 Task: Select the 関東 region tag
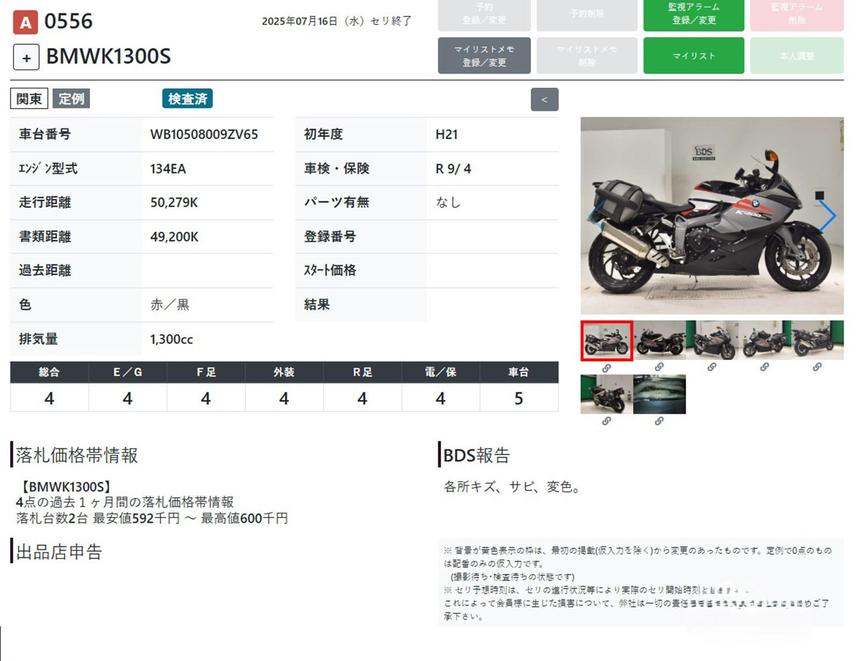[x=29, y=99]
